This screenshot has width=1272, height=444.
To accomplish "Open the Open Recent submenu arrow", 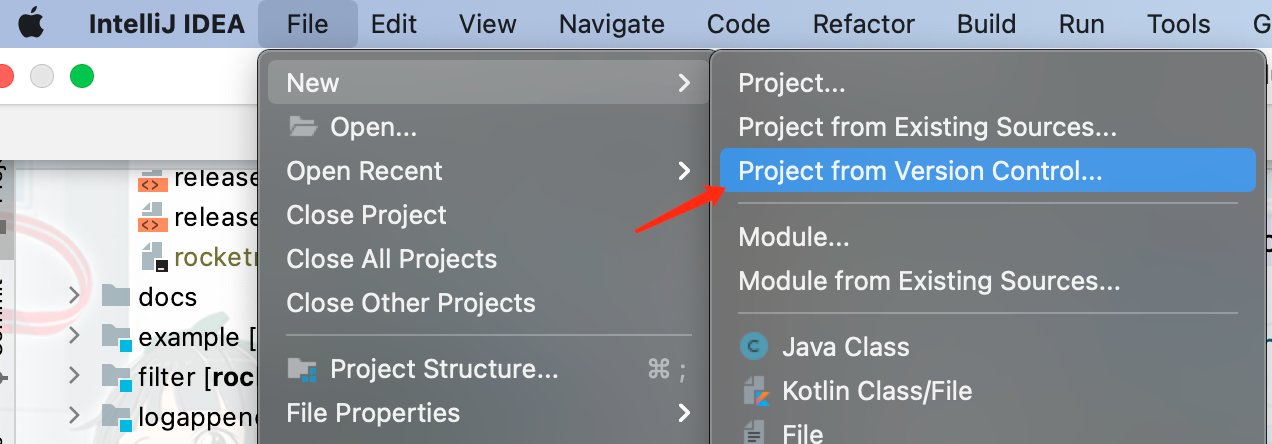I will pos(684,171).
